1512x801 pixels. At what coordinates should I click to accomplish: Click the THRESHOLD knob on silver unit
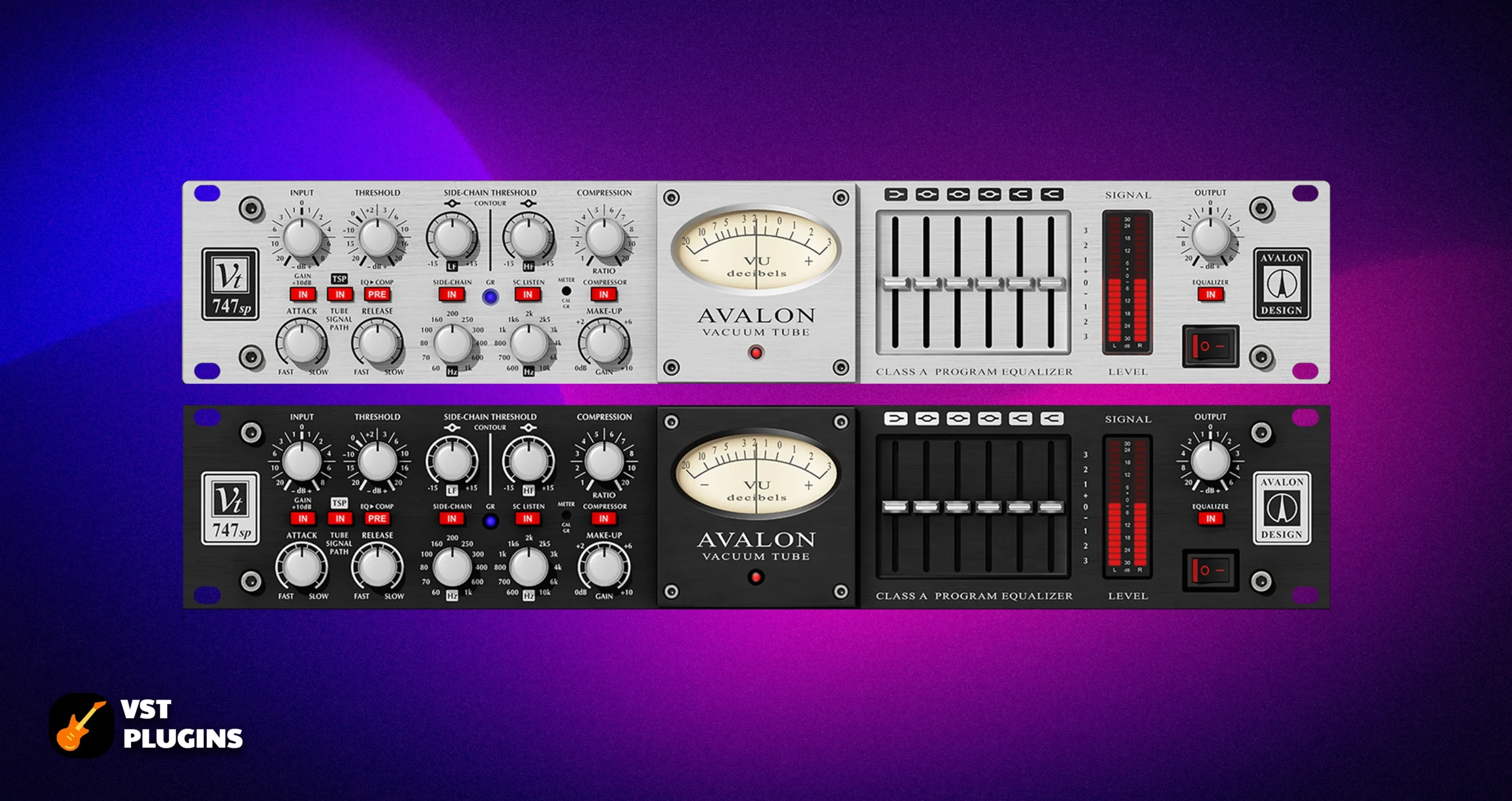pos(377,237)
